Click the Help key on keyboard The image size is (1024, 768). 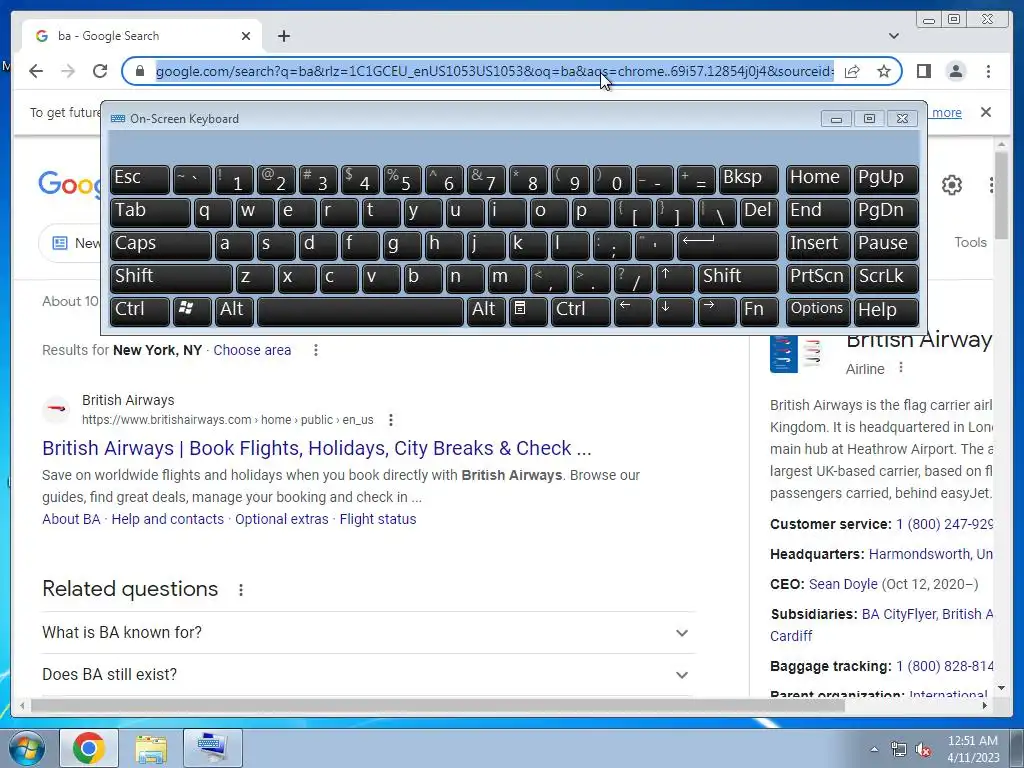[x=886, y=311]
